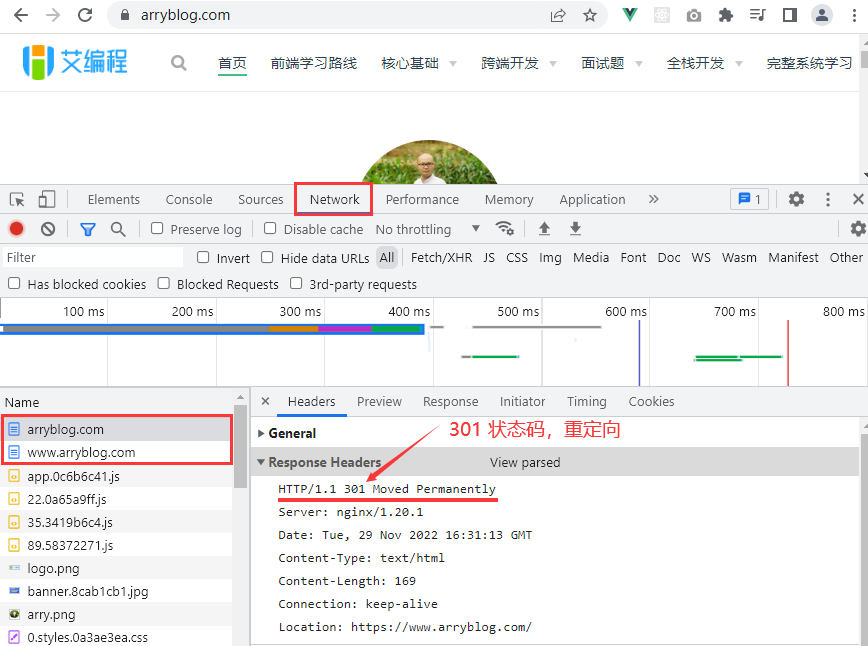Check Has blocked cookies checkbox
Screen dimensions: 868x646
tap(14, 283)
